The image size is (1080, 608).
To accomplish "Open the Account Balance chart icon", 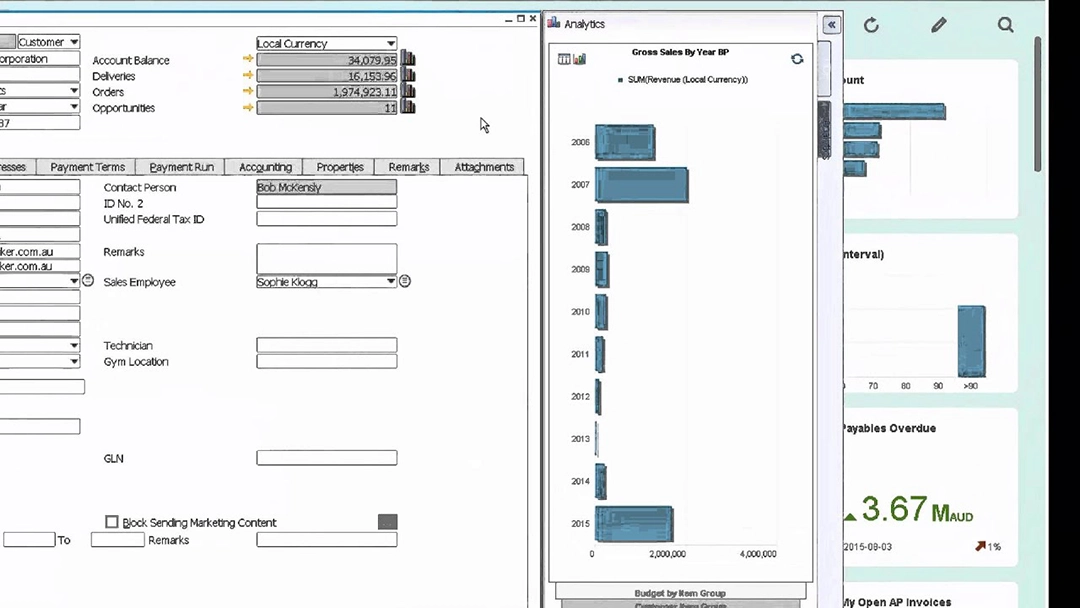I will (408, 59).
